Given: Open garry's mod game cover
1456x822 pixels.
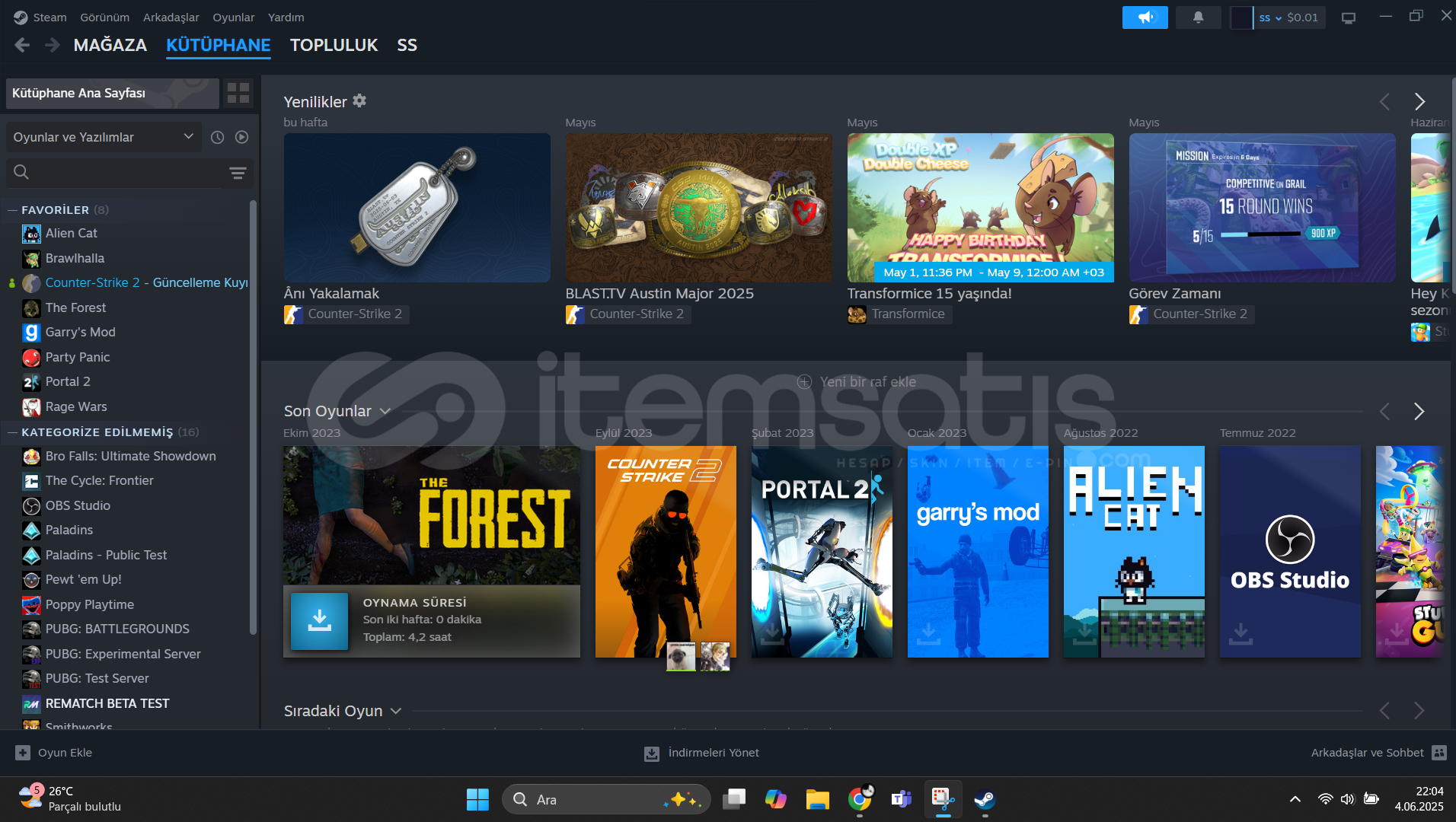Looking at the screenshot, I should 978,552.
